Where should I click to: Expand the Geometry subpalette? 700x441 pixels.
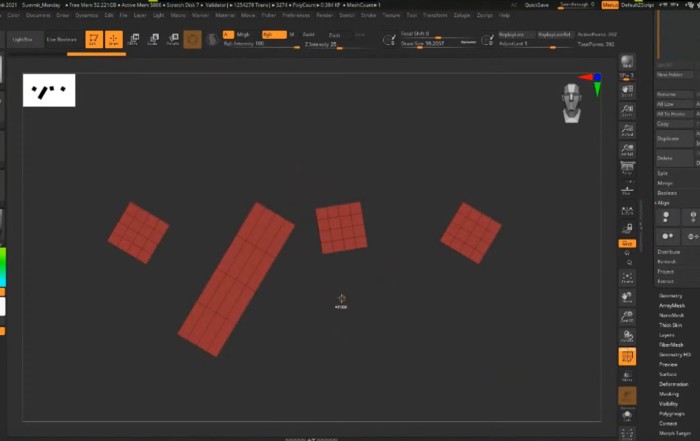[670, 296]
